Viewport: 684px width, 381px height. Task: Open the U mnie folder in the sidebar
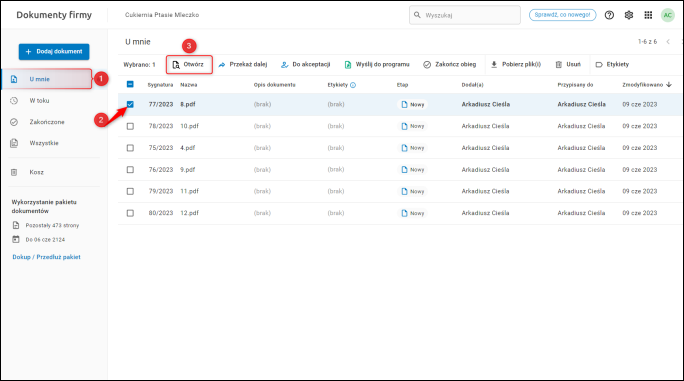[x=47, y=79]
